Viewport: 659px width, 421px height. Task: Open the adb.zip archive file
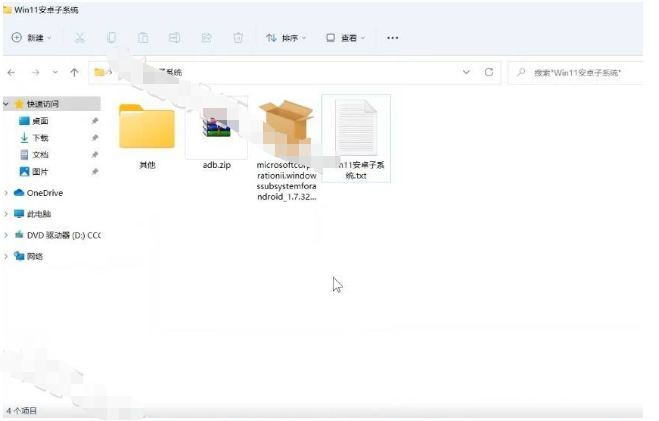(217, 130)
